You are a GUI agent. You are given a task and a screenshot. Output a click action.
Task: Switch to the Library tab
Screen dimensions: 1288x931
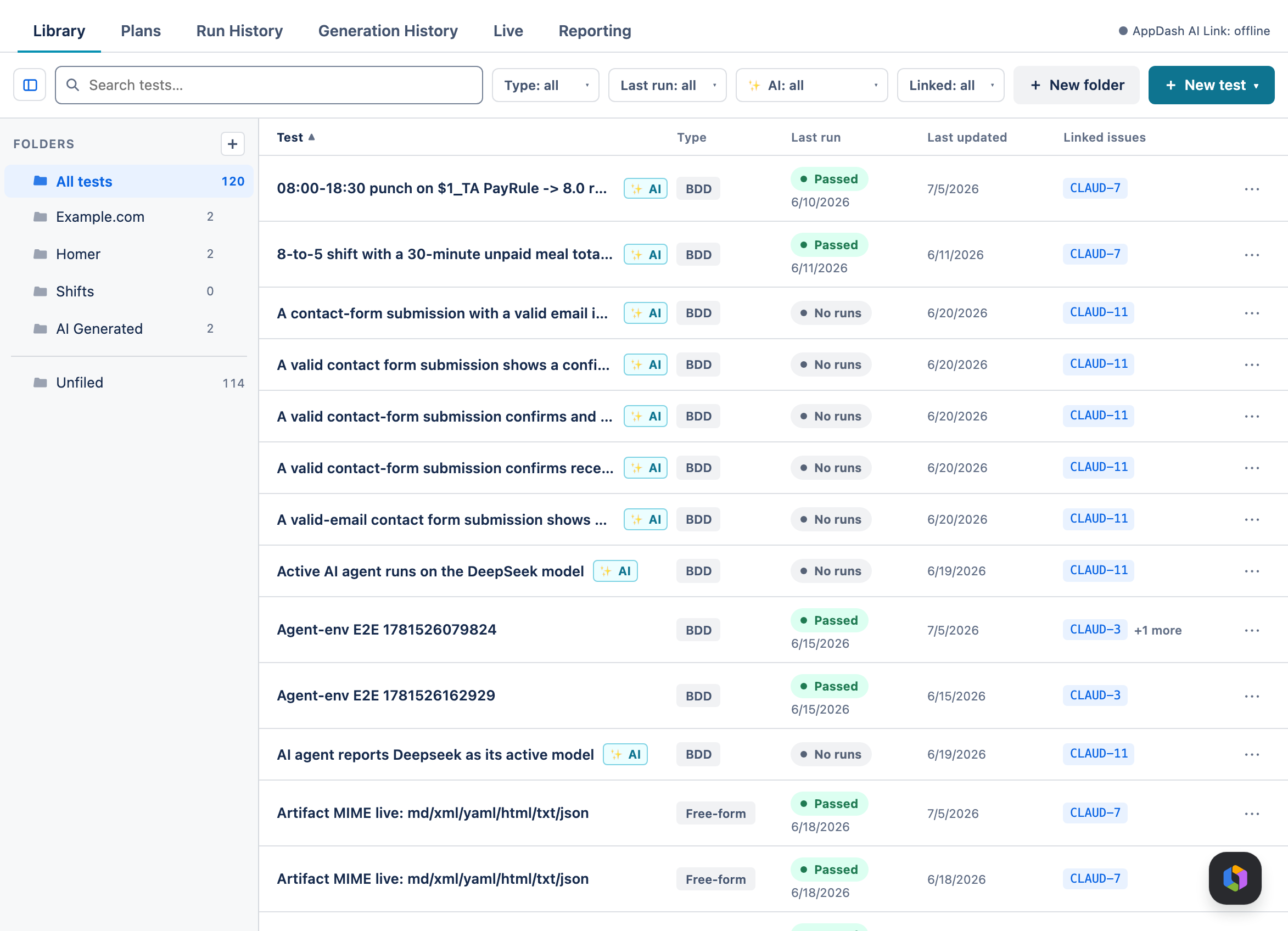(59, 31)
